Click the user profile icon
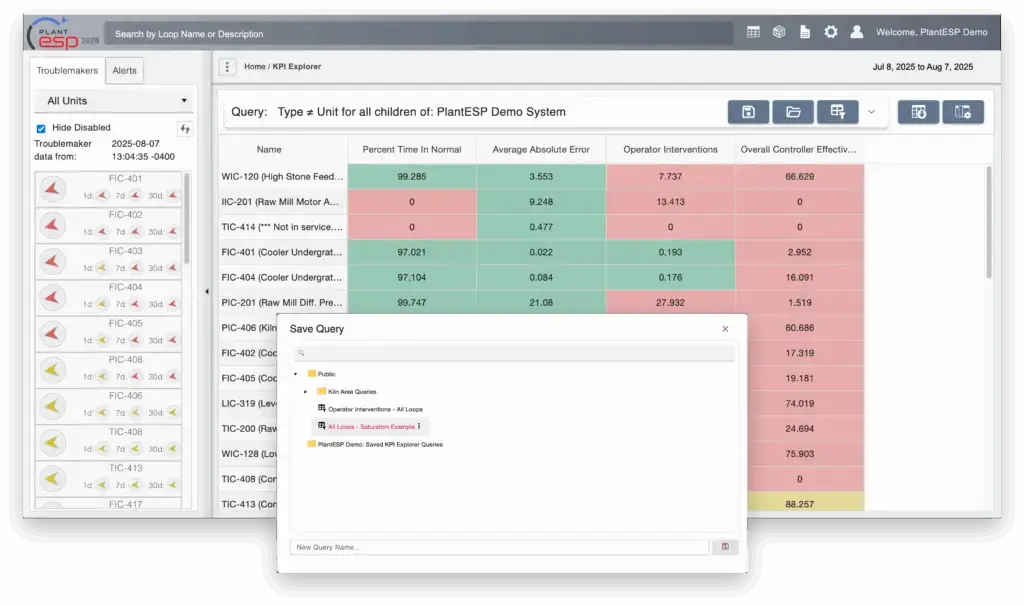 [x=857, y=32]
